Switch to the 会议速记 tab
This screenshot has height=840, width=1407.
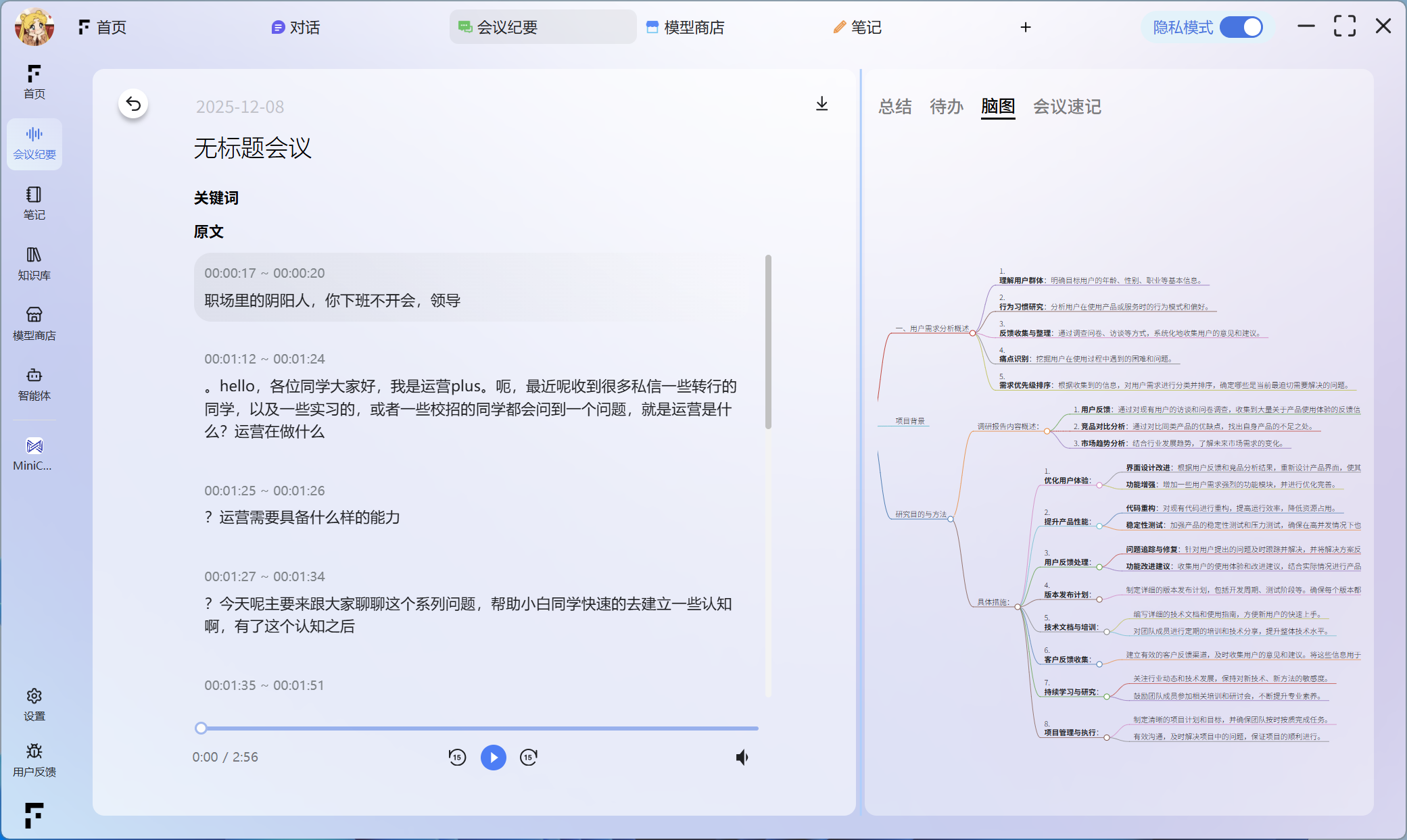click(1066, 106)
